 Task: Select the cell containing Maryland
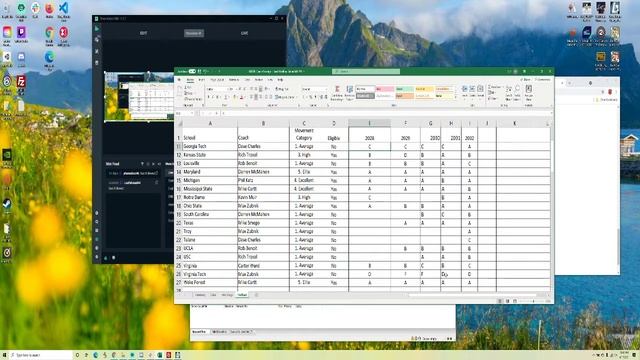210,172
